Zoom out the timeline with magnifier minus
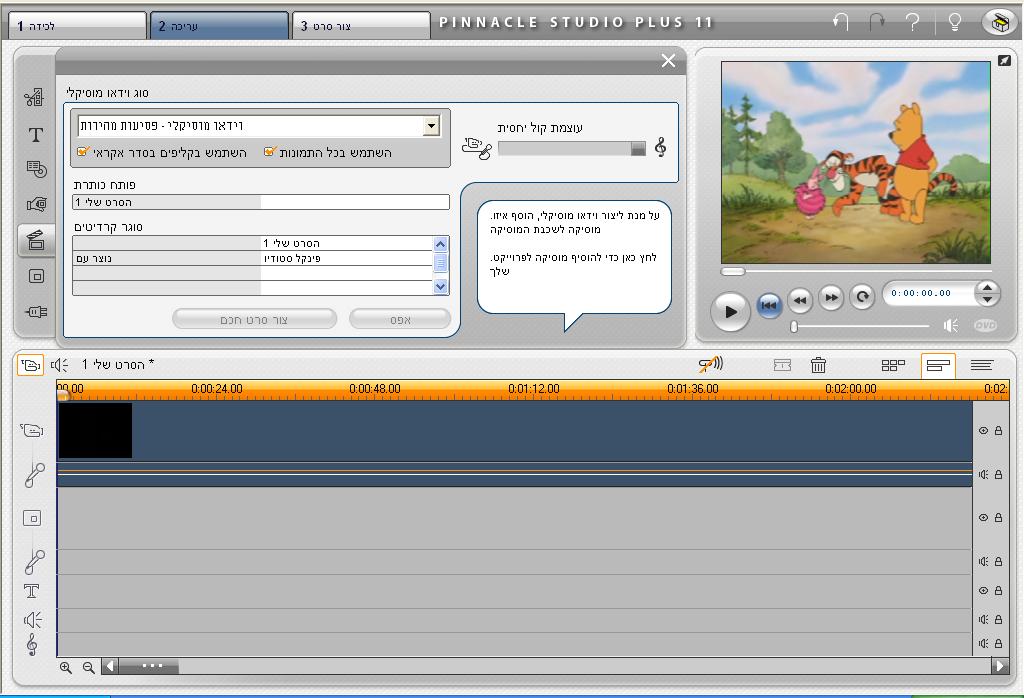This screenshot has height=698, width=1024. [x=88, y=667]
